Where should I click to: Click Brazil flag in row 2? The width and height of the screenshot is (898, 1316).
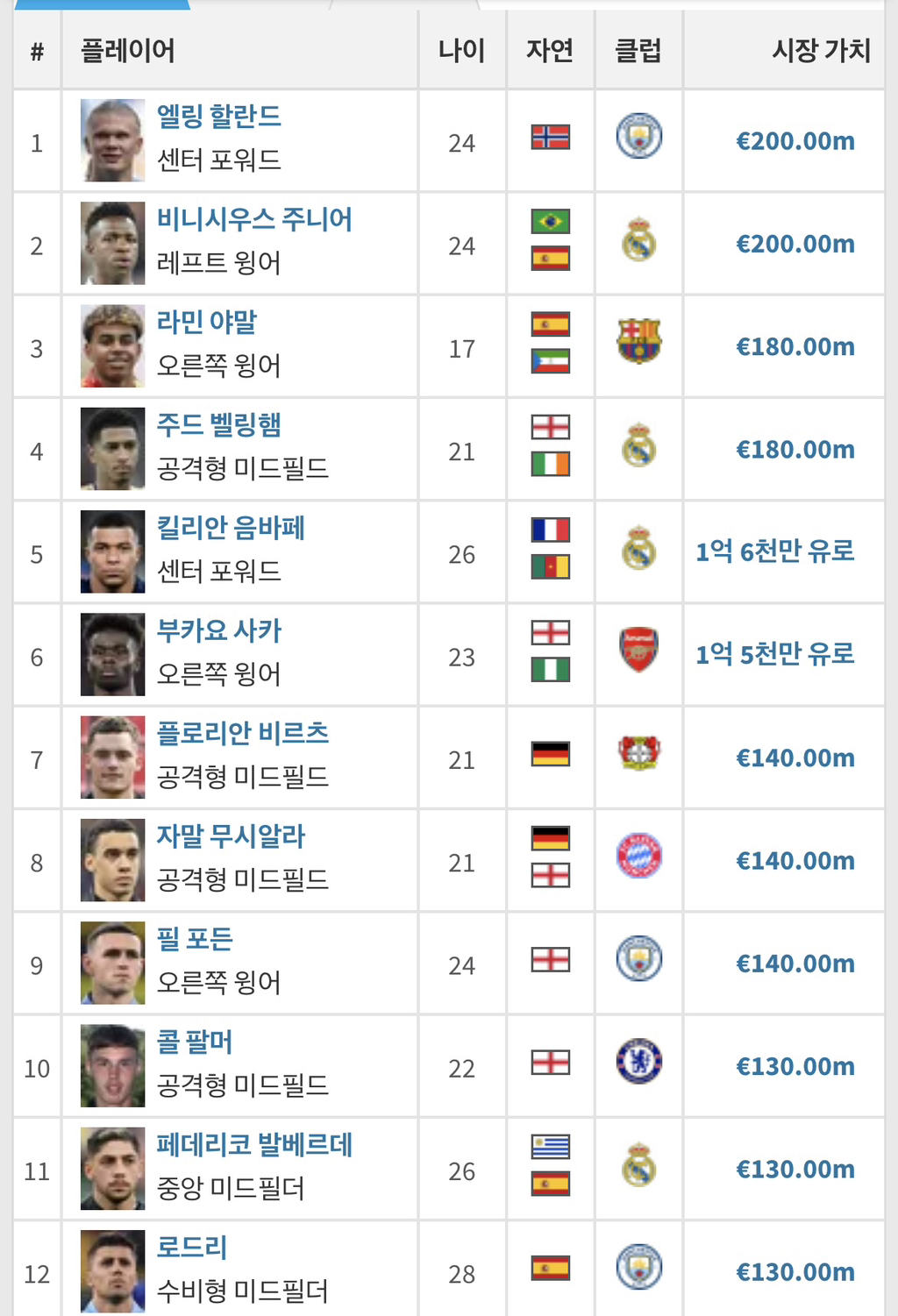click(x=551, y=221)
